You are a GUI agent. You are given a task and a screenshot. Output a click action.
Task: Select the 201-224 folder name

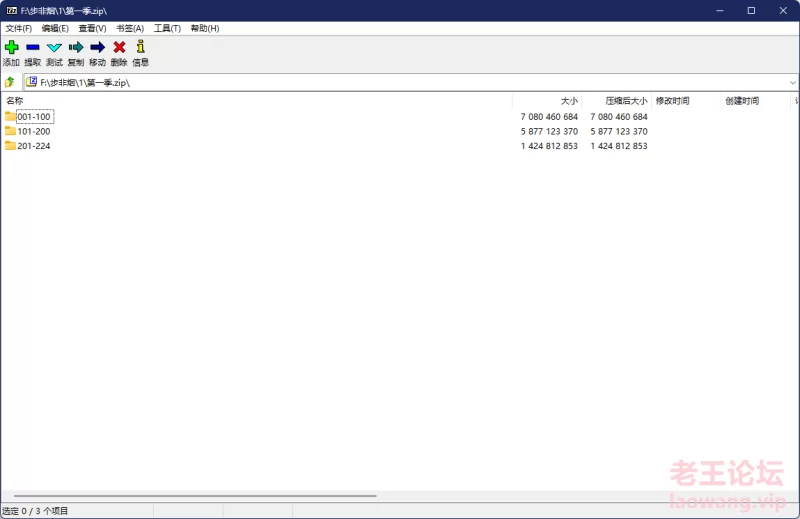pos(34,145)
